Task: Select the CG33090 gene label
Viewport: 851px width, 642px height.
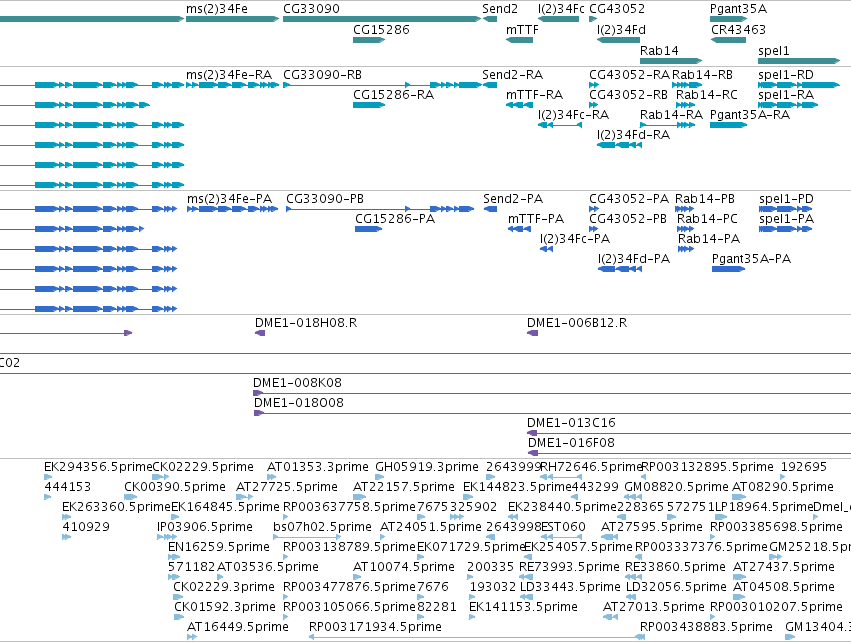Action: click(311, 9)
